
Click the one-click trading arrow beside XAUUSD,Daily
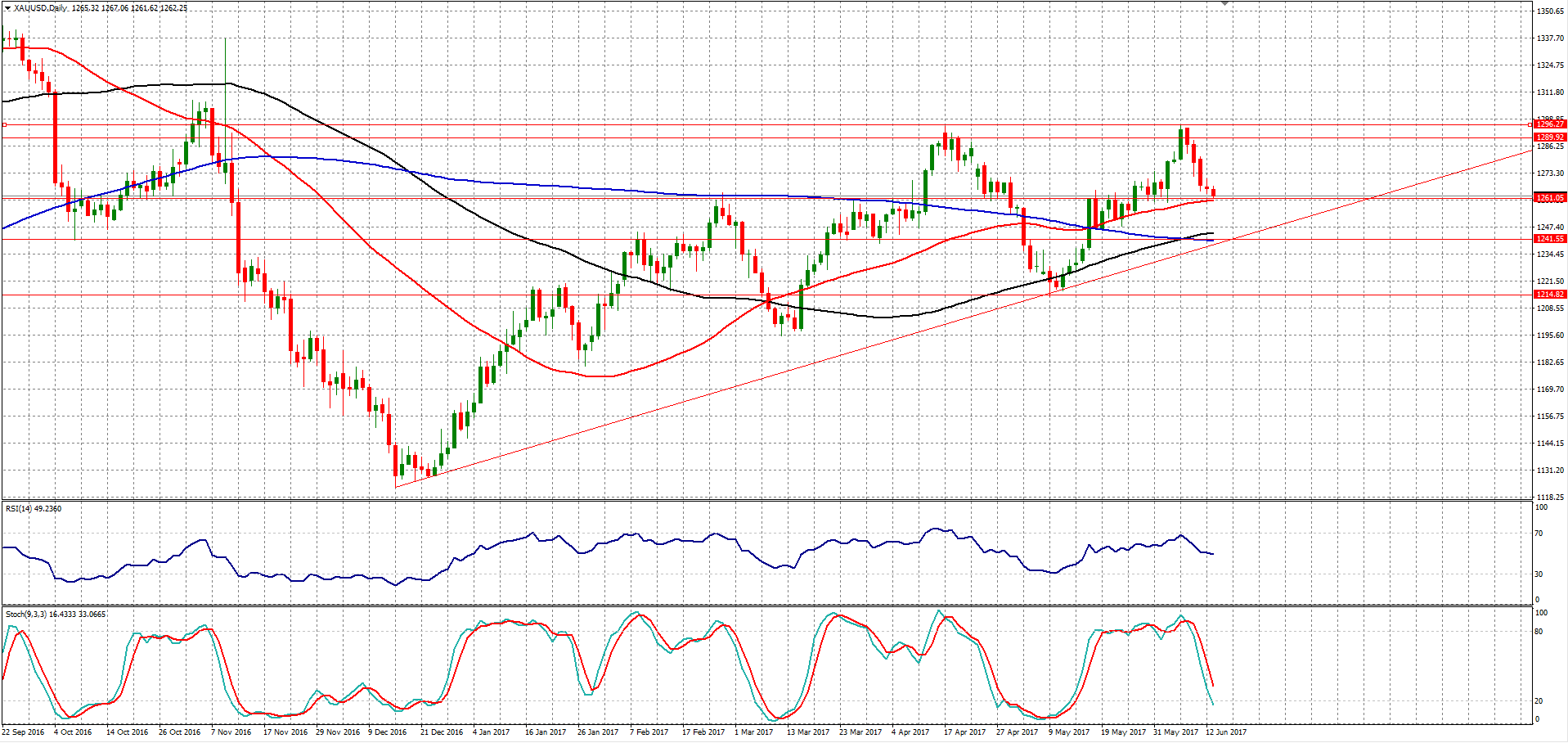[x=7, y=8]
